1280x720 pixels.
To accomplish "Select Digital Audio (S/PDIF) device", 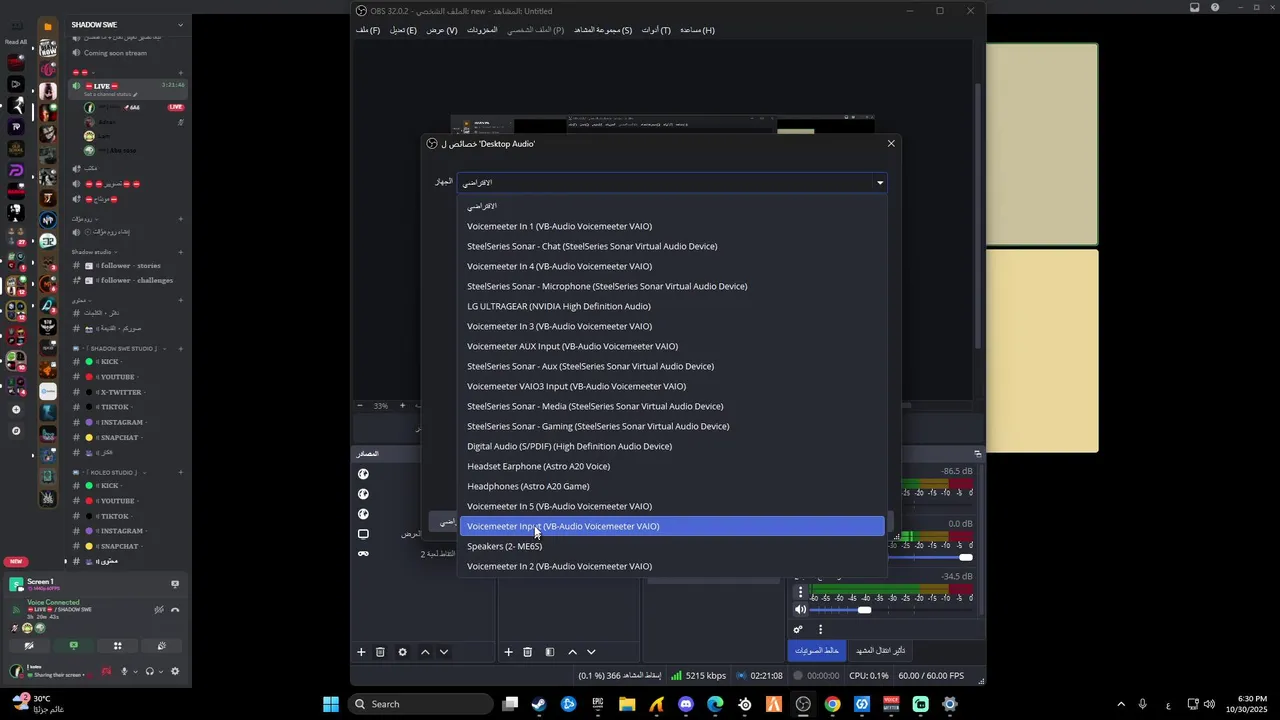I will tap(672, 446).
